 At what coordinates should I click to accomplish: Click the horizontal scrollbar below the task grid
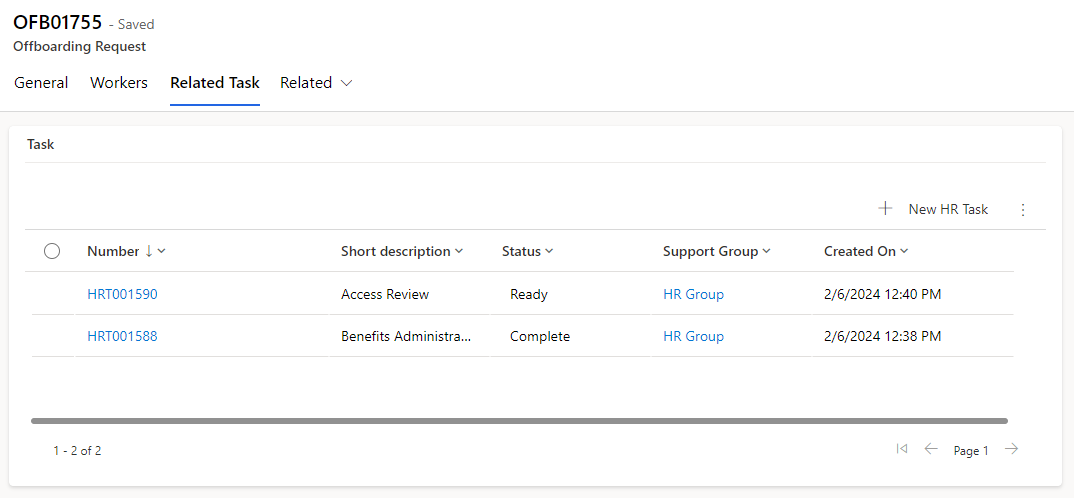[519, 421]
